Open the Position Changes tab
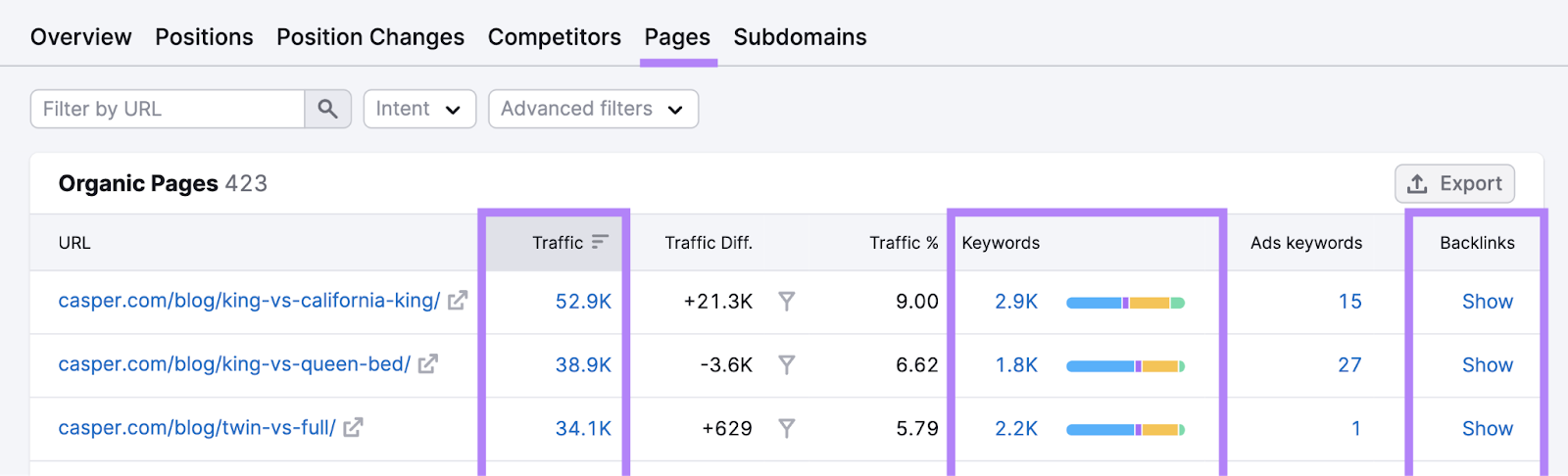The width and height of the screenshot is (1568, 476). [370, 37]
